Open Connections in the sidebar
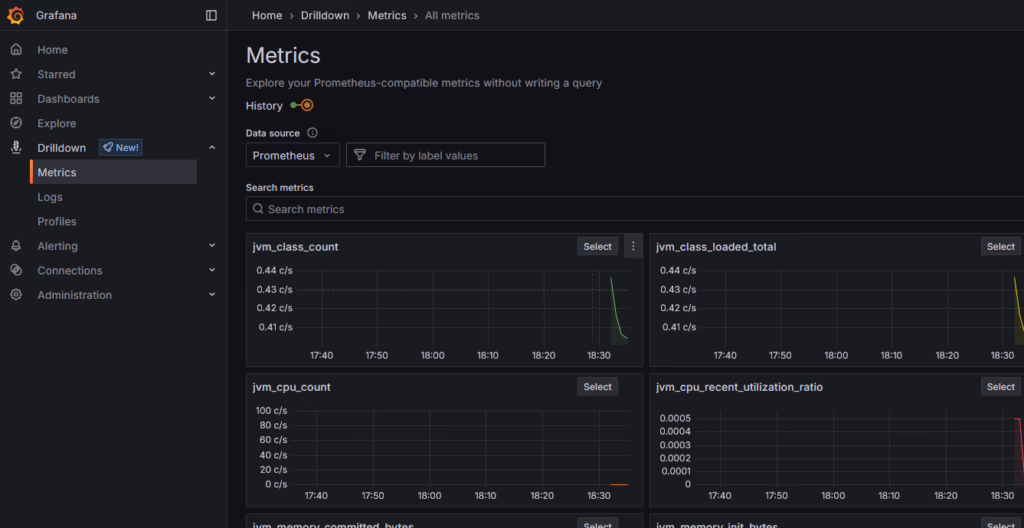This screenshot has height=528, width=1024. pyautogui.click(x=70, y=271)
